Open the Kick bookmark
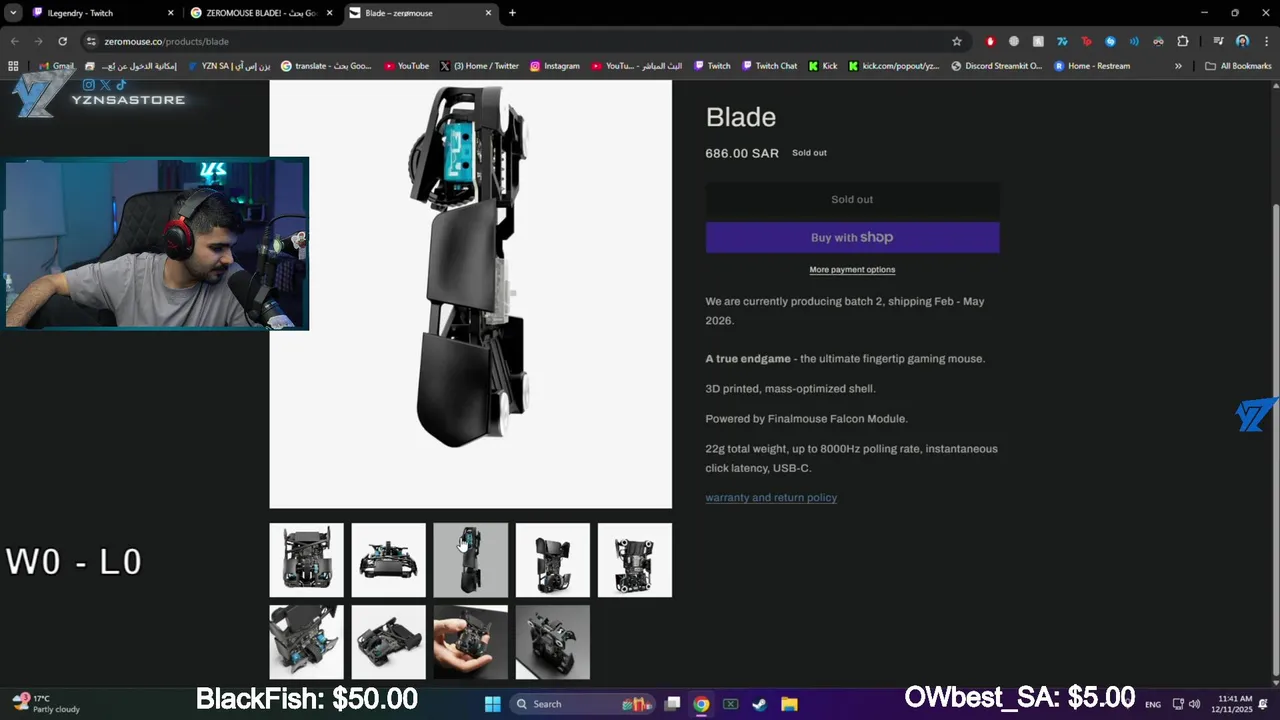Screen dimensions: 1280x720 (822, 66)
